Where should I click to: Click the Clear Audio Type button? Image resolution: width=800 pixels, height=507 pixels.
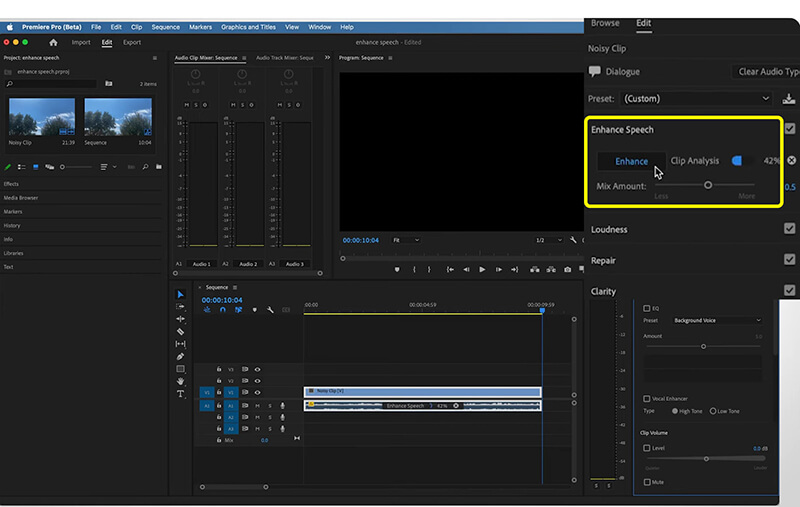pos(765,71)
